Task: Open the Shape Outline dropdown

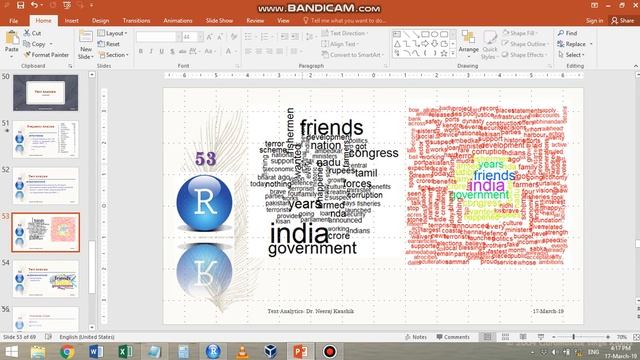Action: pos(526,44)
